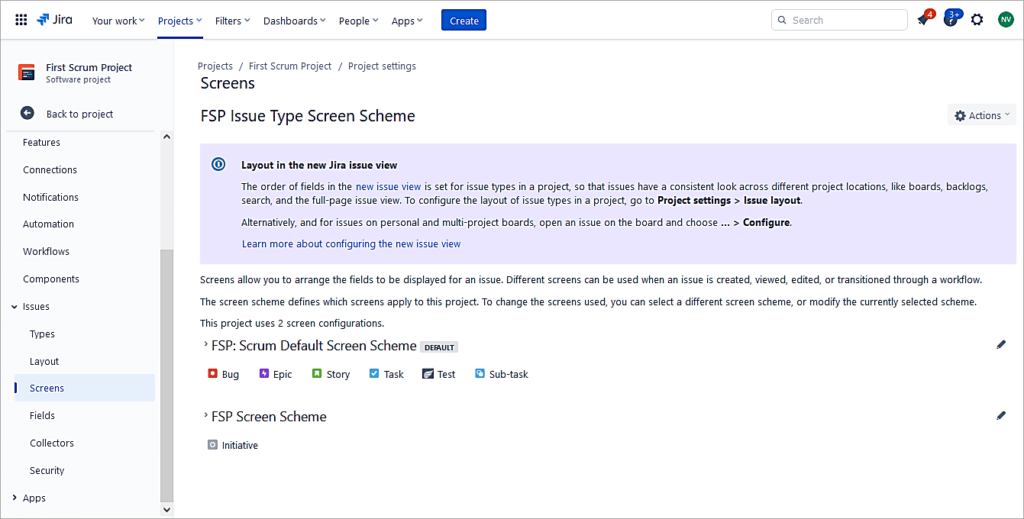Image resolution: width=1024 pixels, height=519 pixels.
Task: Click the Task issue type icon
Action: click(374, 373)
